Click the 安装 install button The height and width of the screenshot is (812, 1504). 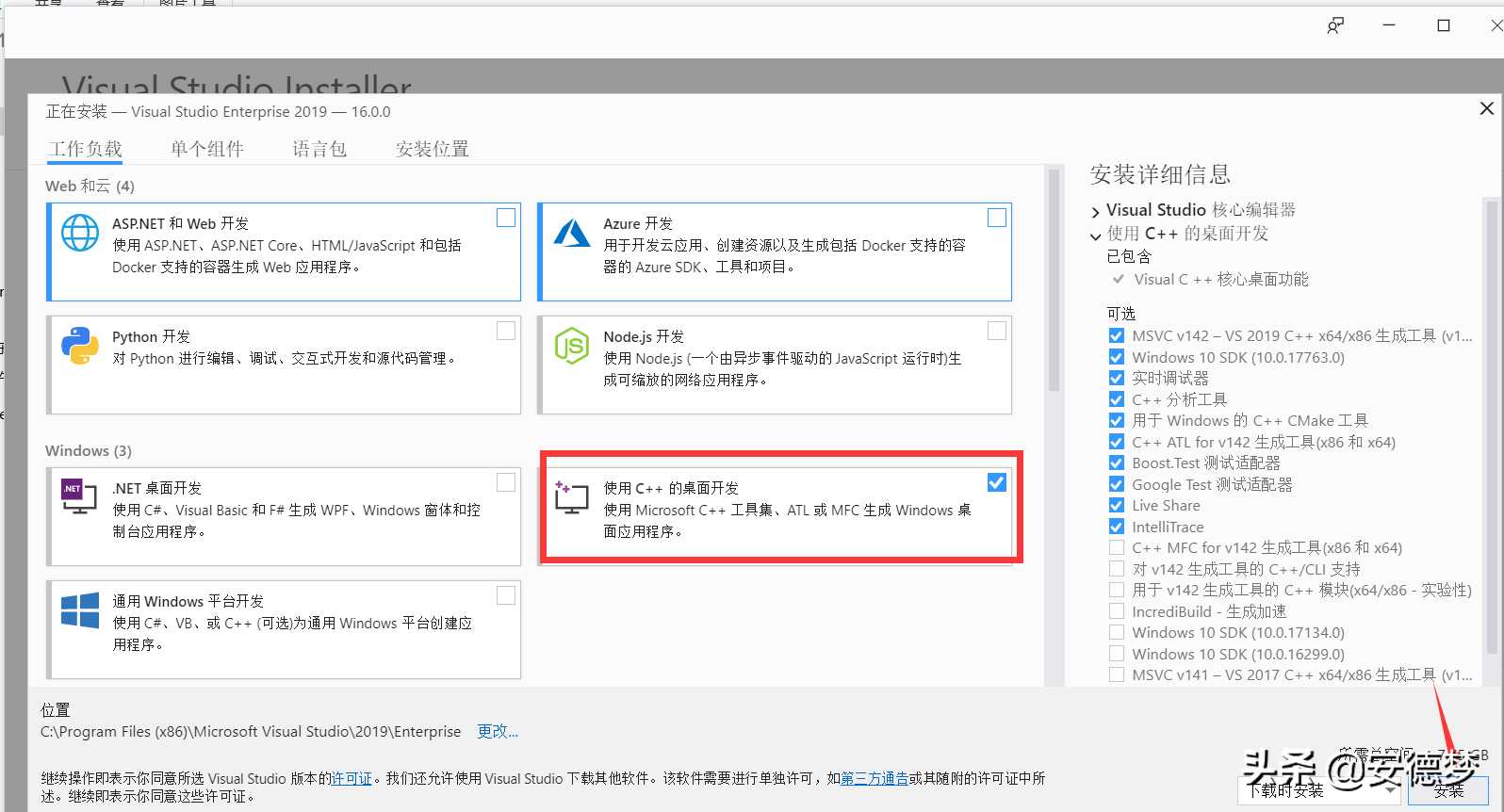pyautogui.click(x=1448, y=790)
